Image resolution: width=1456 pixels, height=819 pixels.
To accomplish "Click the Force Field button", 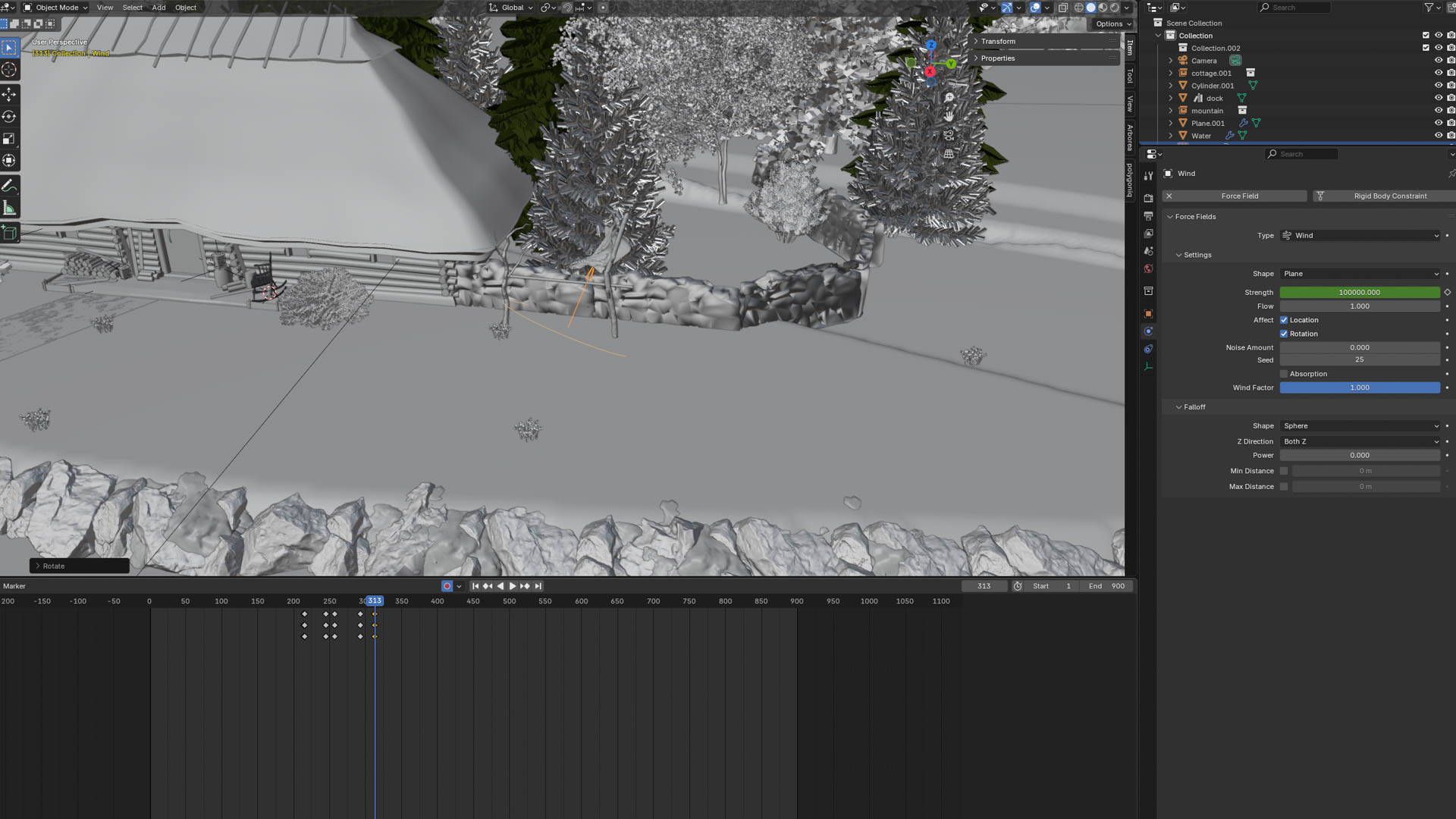I will [1239, 196].
